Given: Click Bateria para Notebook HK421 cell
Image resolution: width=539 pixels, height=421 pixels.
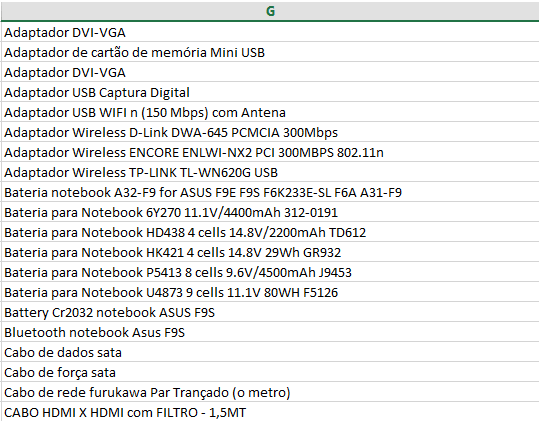Looking at the screenshot, I should click(270, 252).
